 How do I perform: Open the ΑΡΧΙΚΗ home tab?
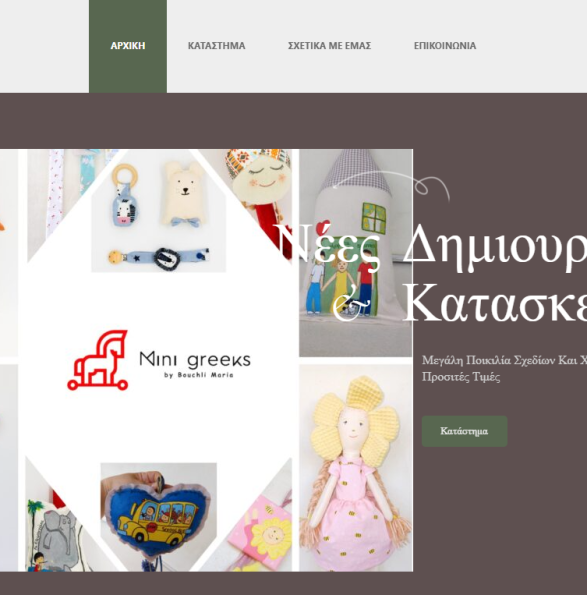128,46
